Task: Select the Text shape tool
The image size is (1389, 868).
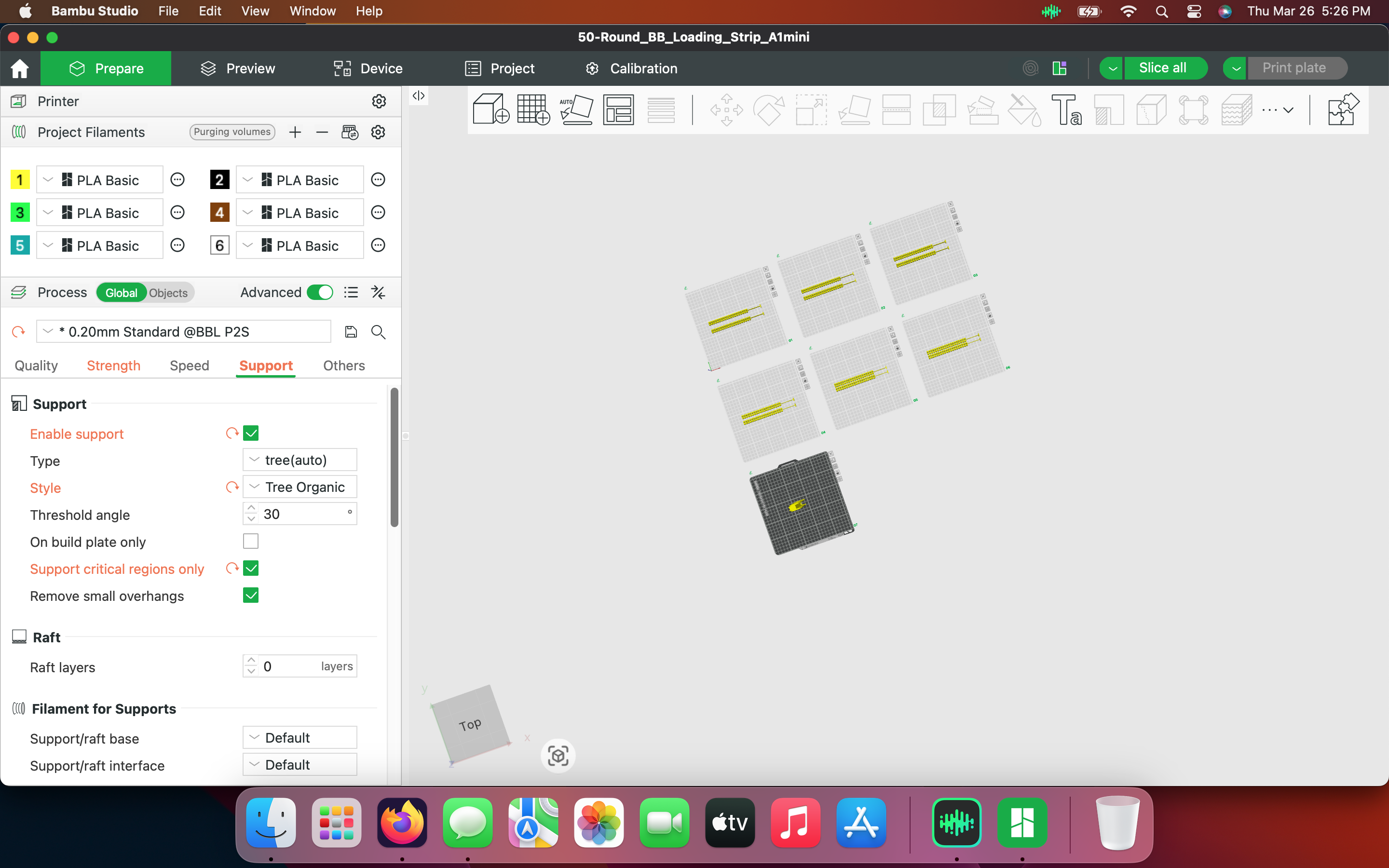Action: click(x=1066, y=109)
